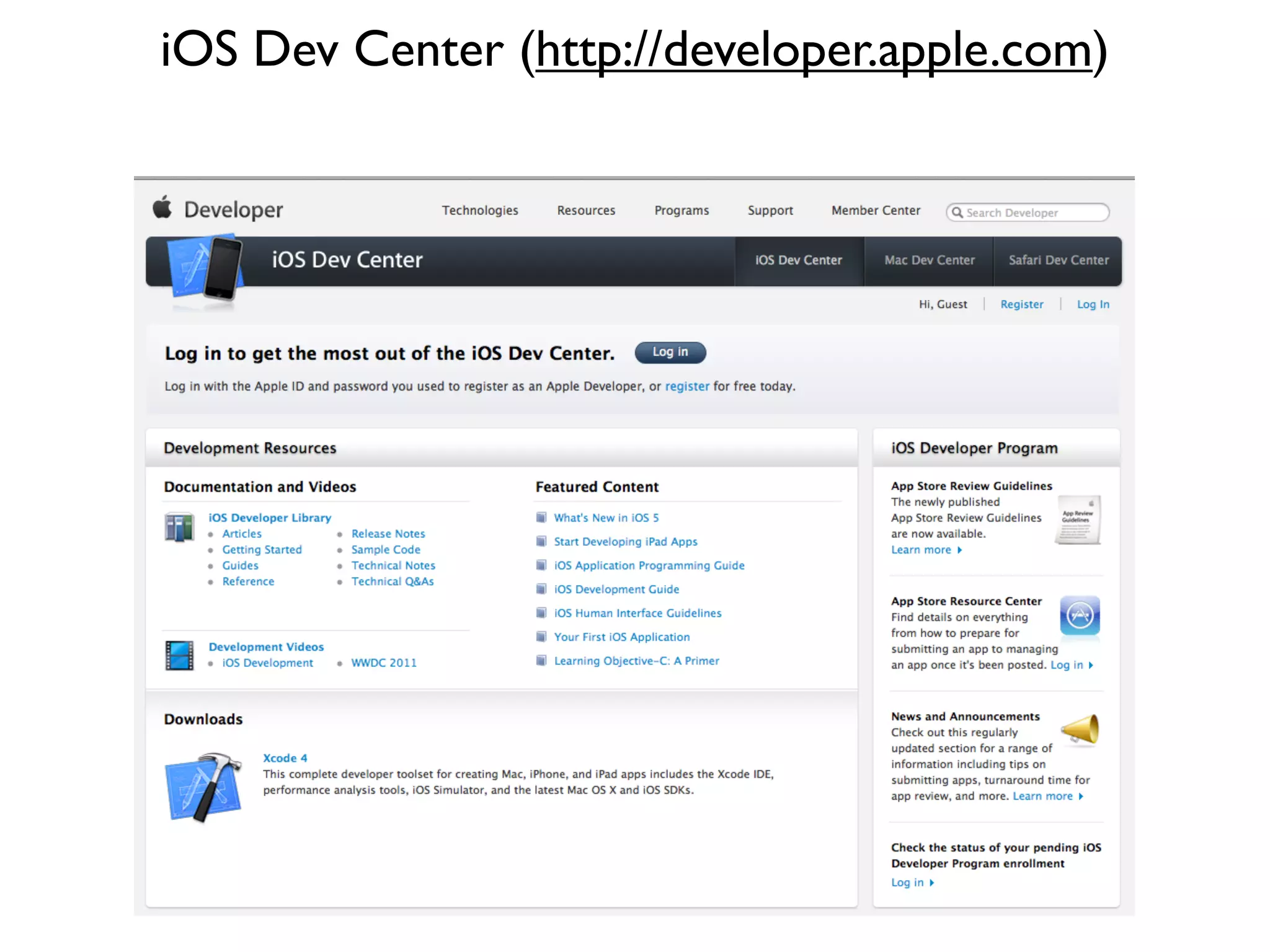Click the developer.apple.com URL in slide title
This screenshot has height=952, width=1270.
pyautogui.click(x=814, y=52)
